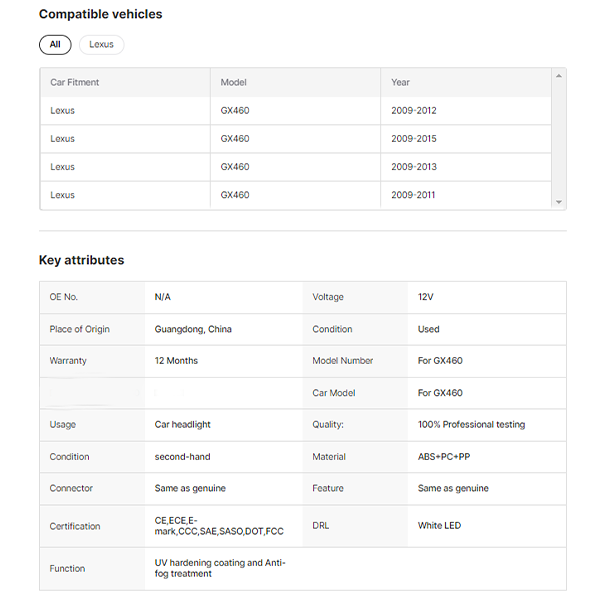Select the GX460 2009-2012 row
600x600 pixels.
[295, 111]
